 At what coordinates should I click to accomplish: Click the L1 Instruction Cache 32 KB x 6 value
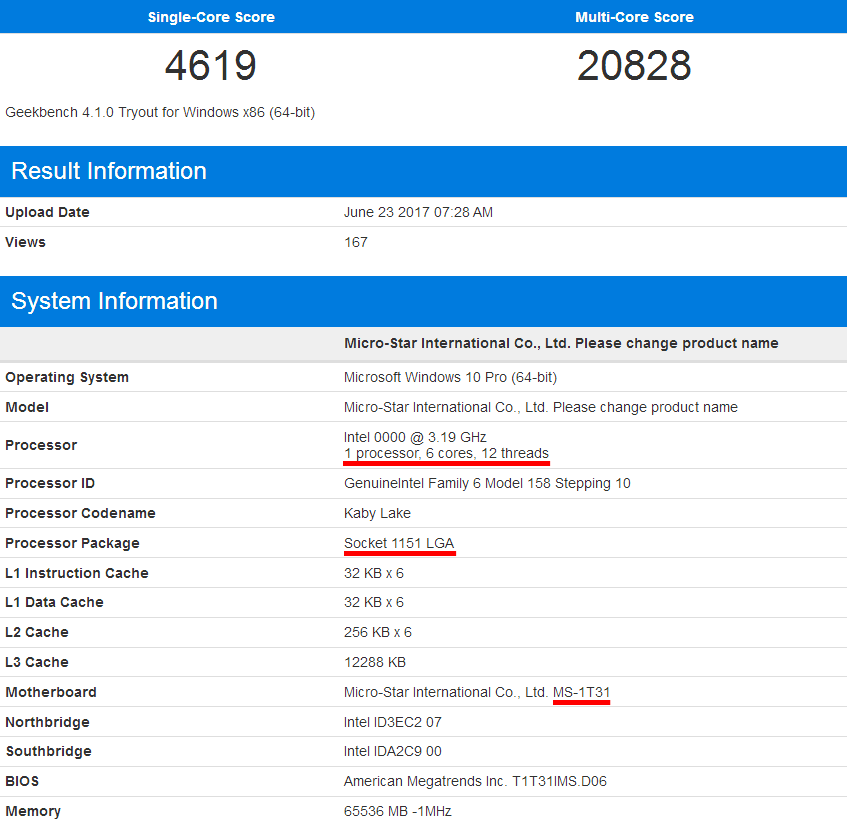point(374,573)
